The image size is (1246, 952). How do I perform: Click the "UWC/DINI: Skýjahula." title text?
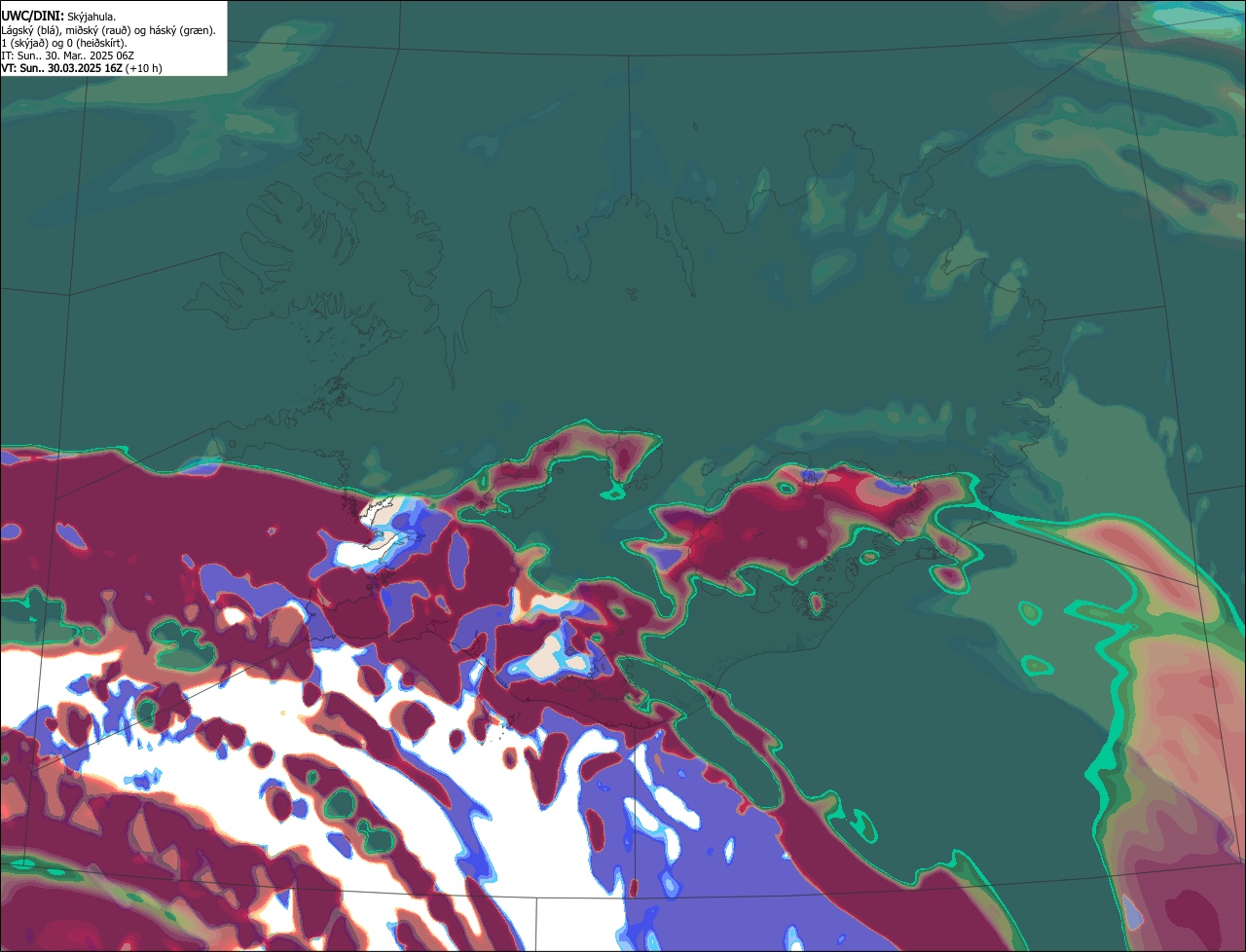(58, 16)
